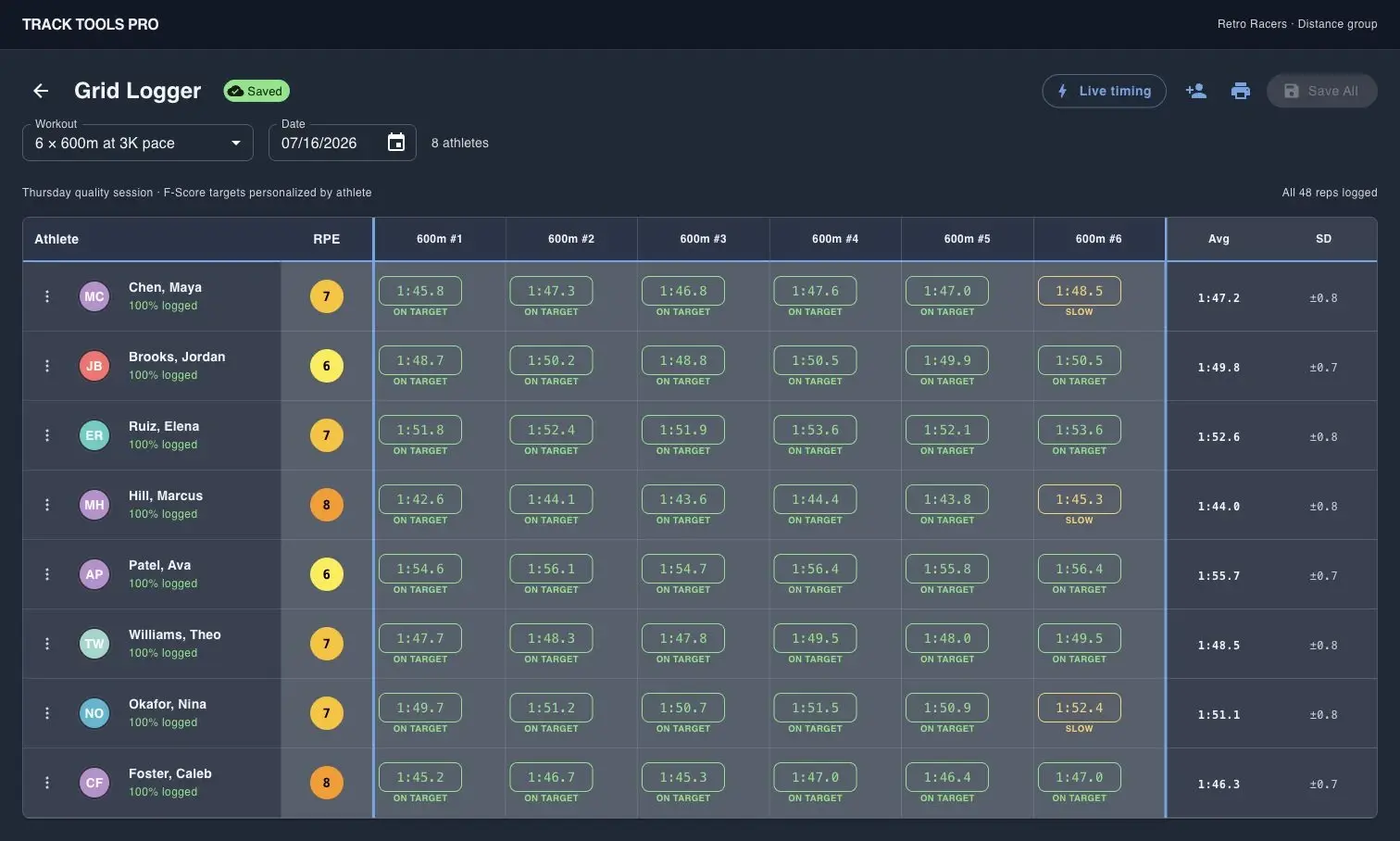Click the Save All button
Viewport: 1400px width, 841px height.
[1322, 91]
